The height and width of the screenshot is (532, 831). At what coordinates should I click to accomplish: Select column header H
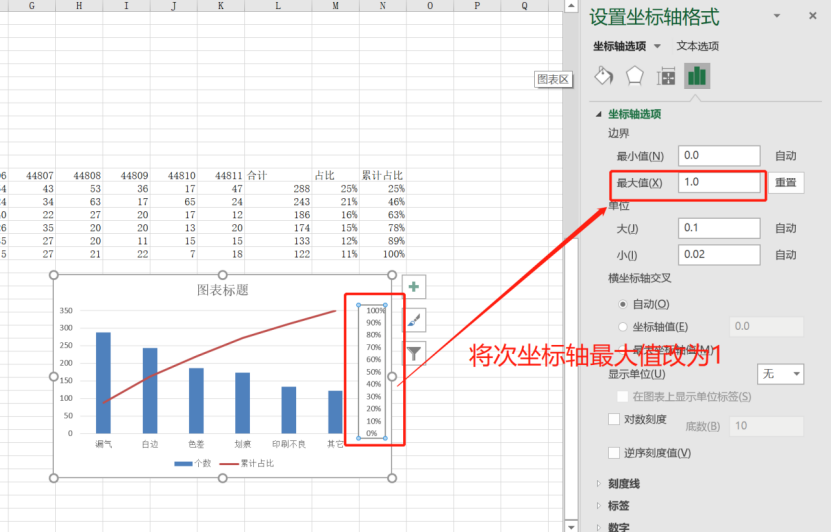[79, 6]
